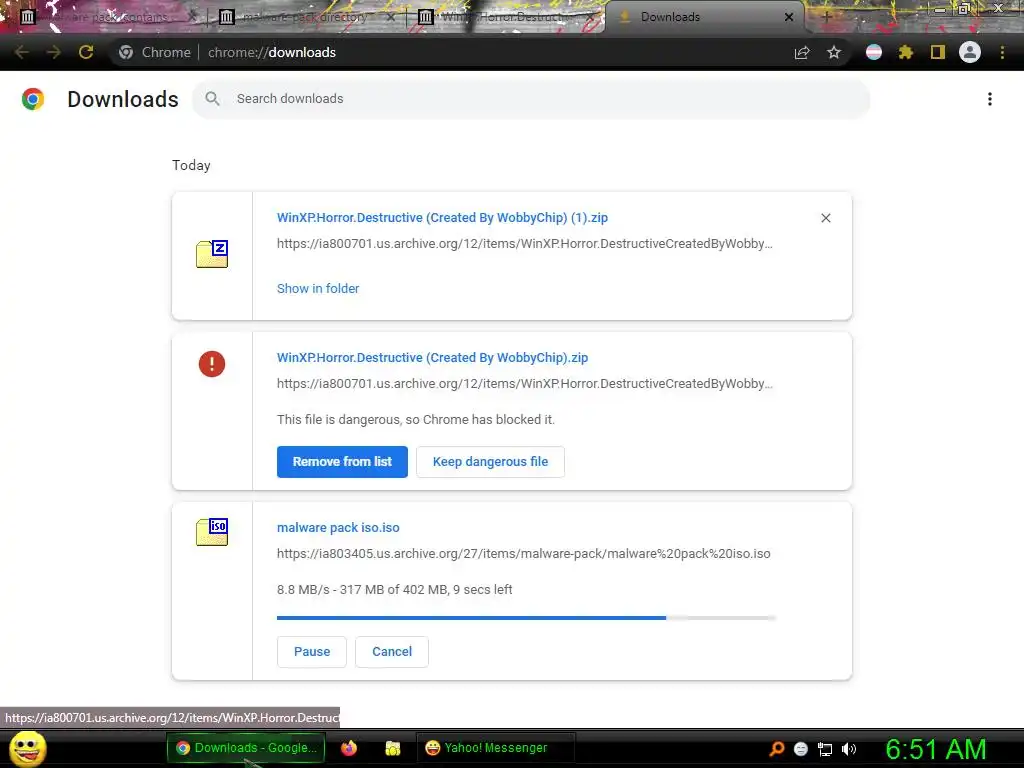Click the browser forward arrow
The image size is (1024, 768).
tap(54, 52)
